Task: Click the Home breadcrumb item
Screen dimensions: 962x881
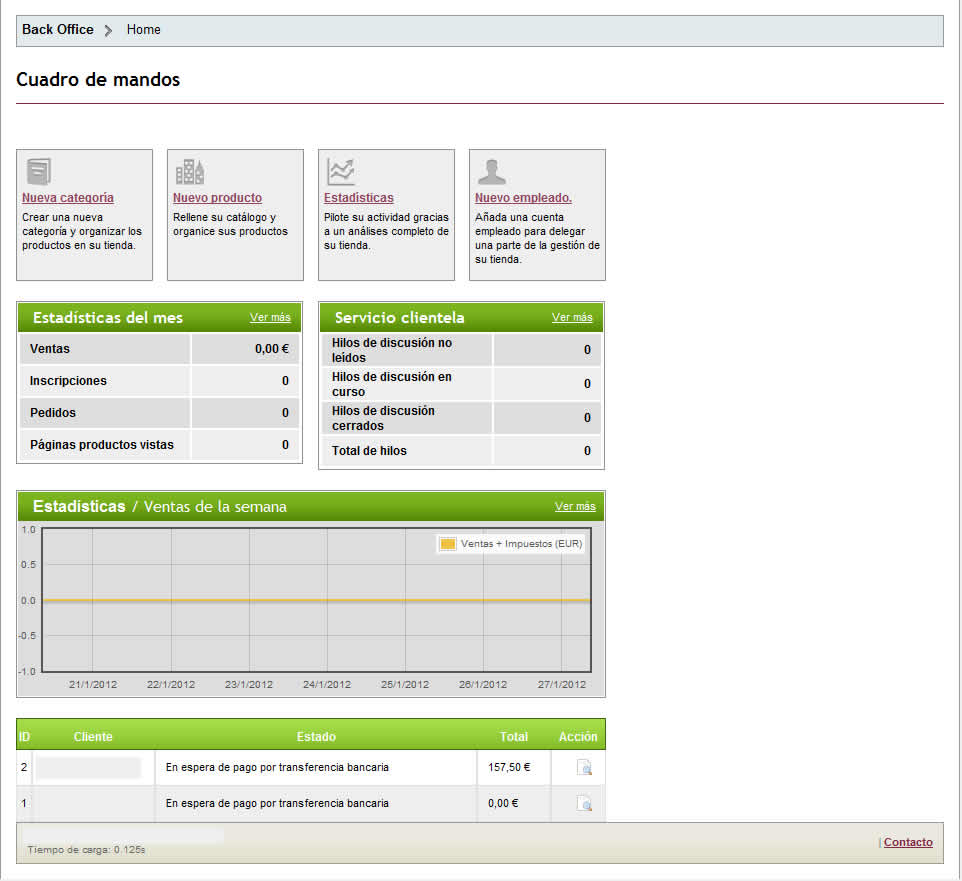Action: click(144, 29)
